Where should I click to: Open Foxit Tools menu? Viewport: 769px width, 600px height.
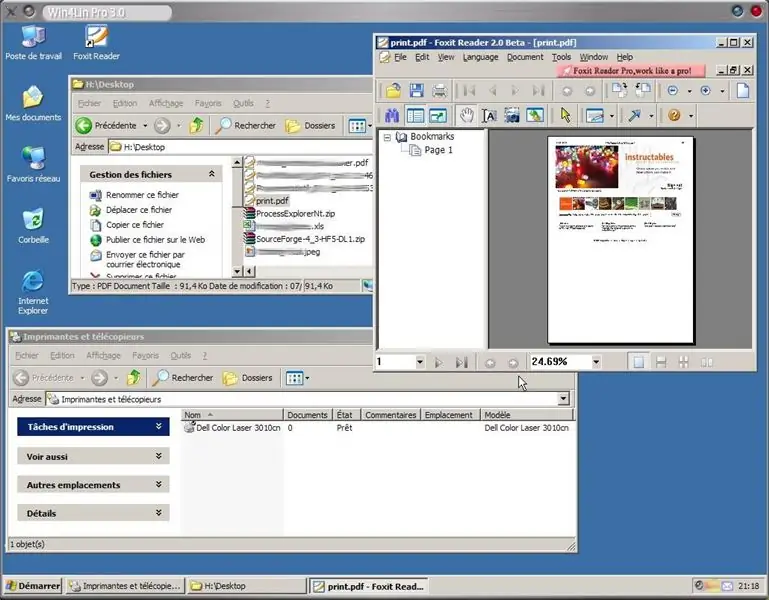click(x=561, y=57)
